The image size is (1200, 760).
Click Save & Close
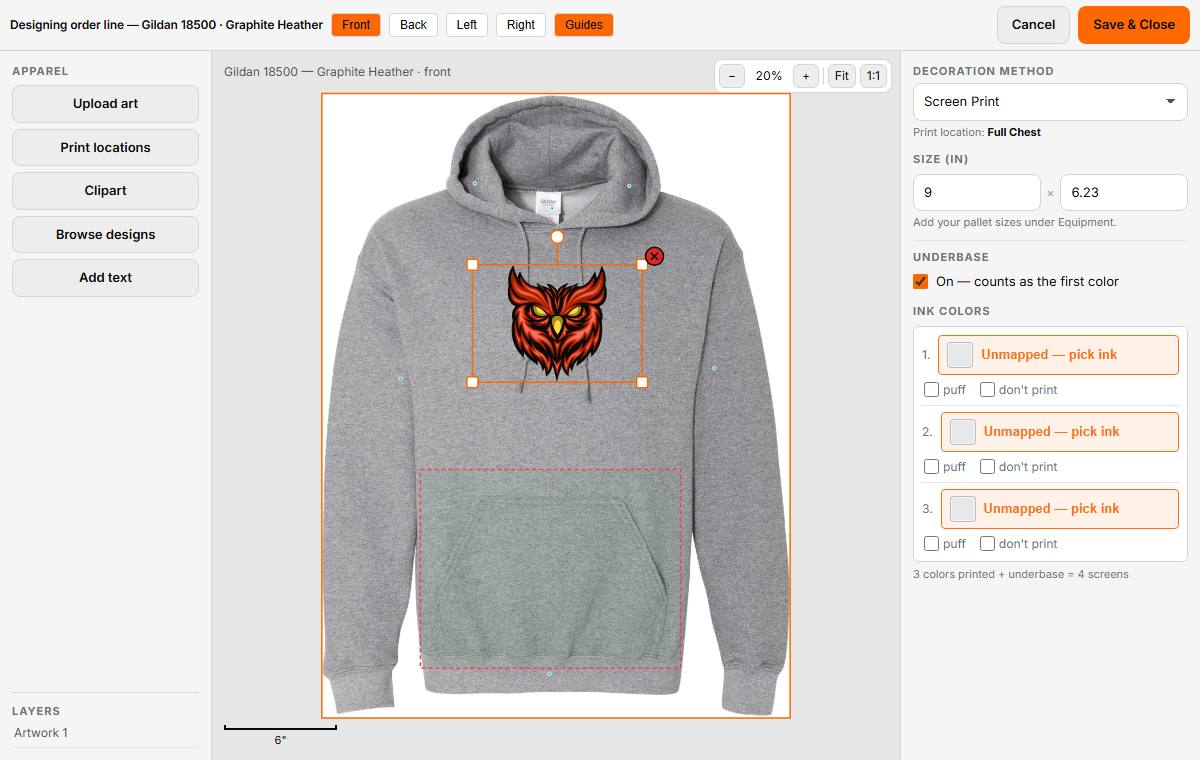click(1134, 25)
